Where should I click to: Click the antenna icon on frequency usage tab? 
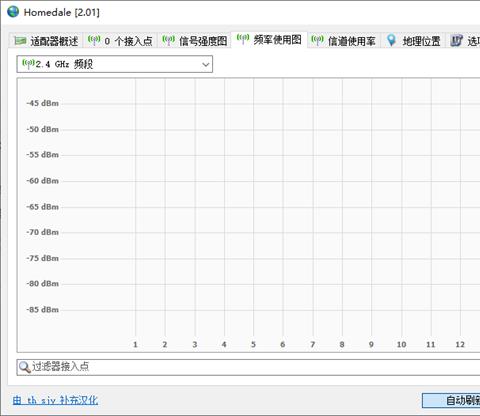pyautogui.click(x=243, y=39)
